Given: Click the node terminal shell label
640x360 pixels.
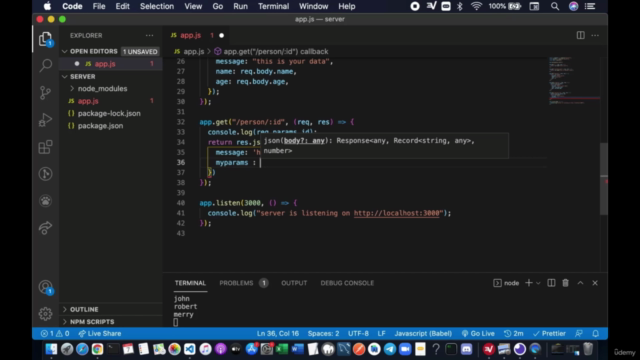Looking at the screenshot, I should (x=506, y=283).
